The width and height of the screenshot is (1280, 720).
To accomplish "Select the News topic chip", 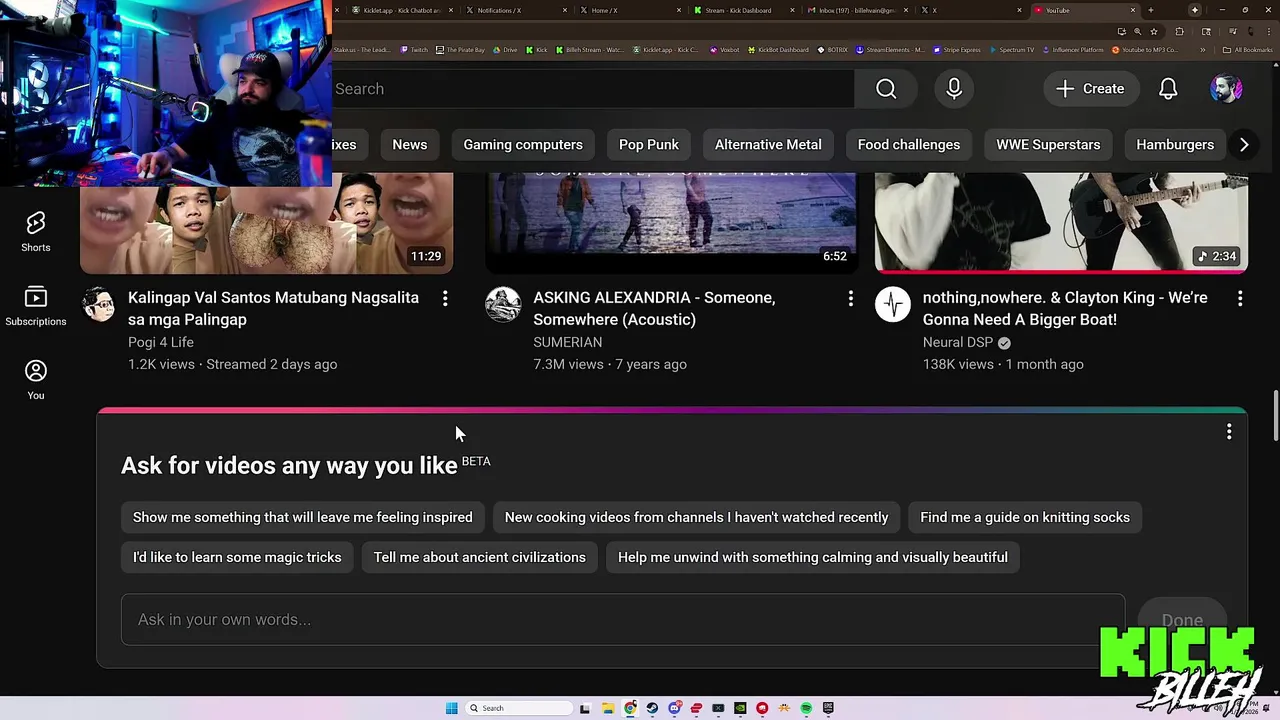I will pyautogui.click(x=410, y=145).
